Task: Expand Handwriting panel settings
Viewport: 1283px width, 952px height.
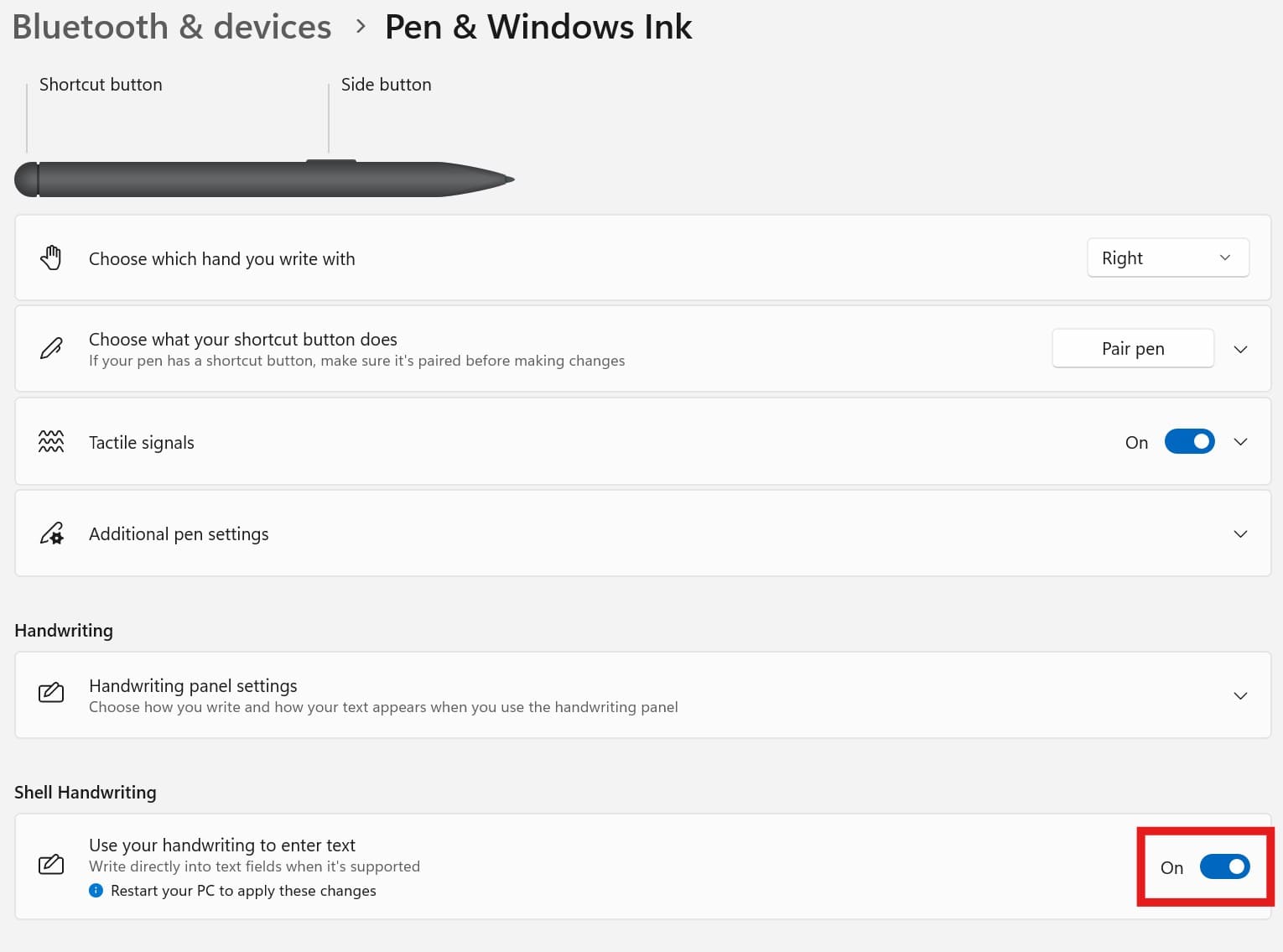Action: coord(1240,694)
